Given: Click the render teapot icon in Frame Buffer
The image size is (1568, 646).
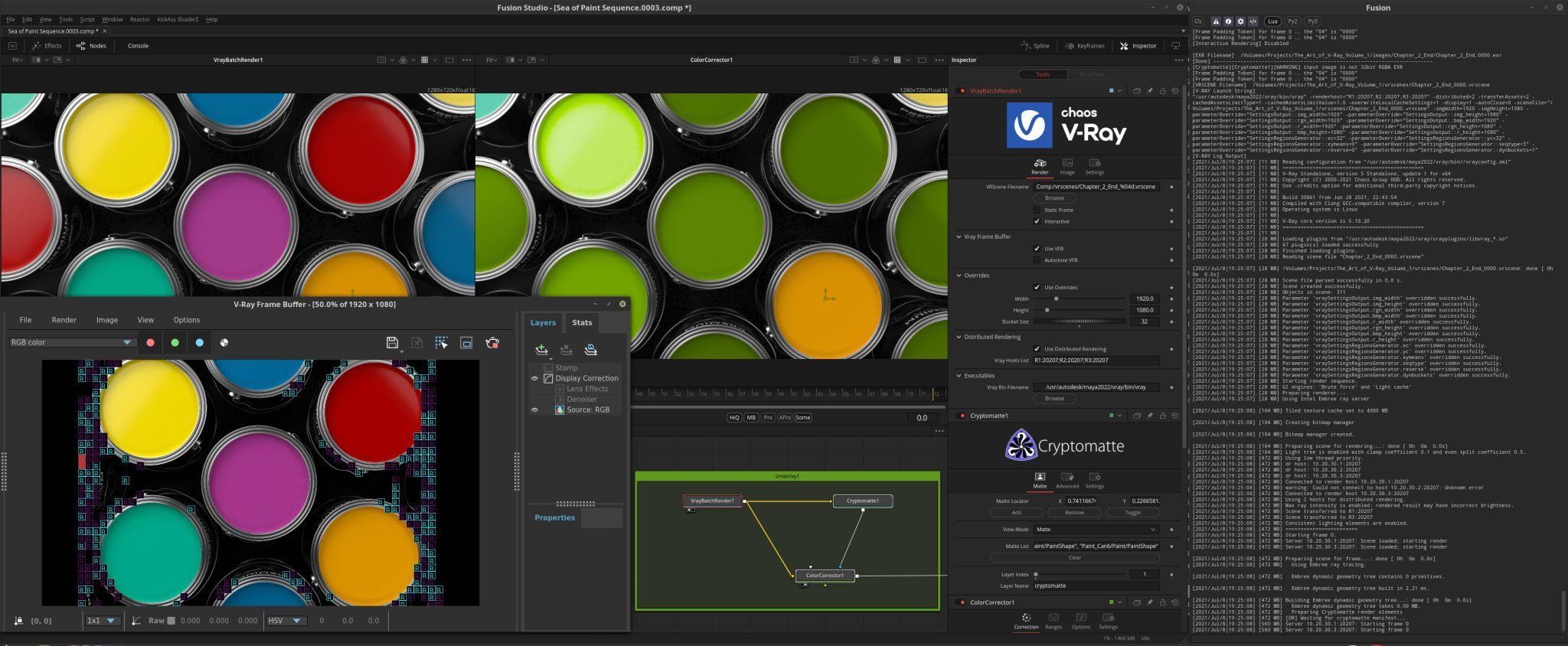Looking at the screenshot, I should 492,343.
